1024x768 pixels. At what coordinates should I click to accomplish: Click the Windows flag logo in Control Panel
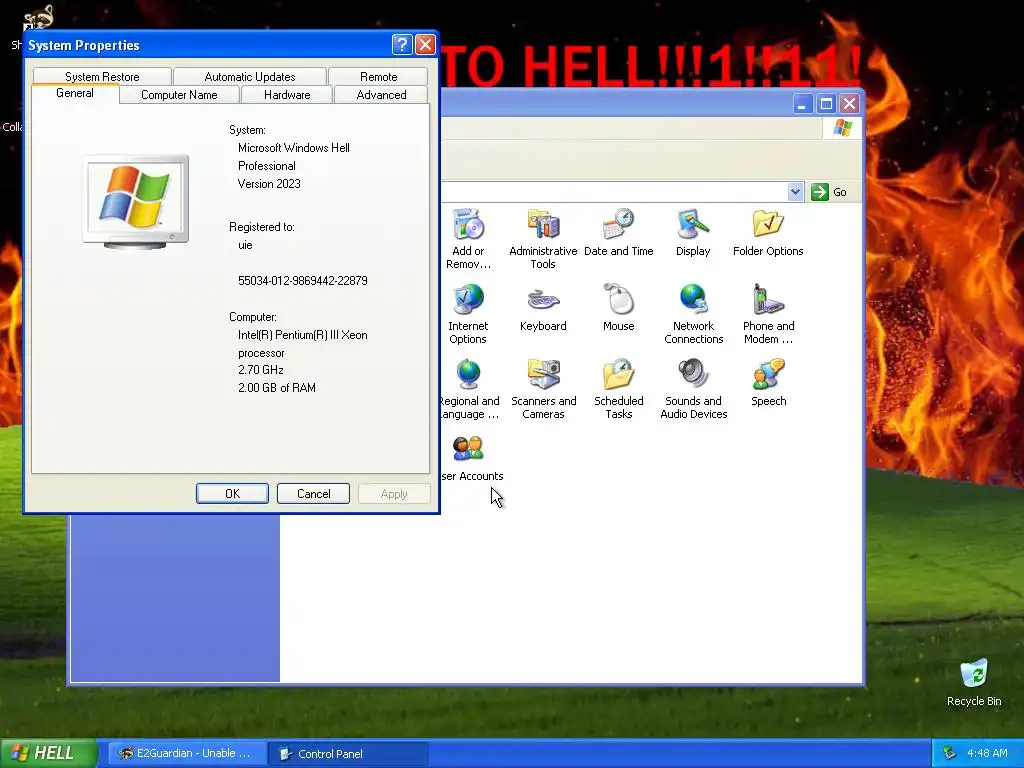coord(842,127)
